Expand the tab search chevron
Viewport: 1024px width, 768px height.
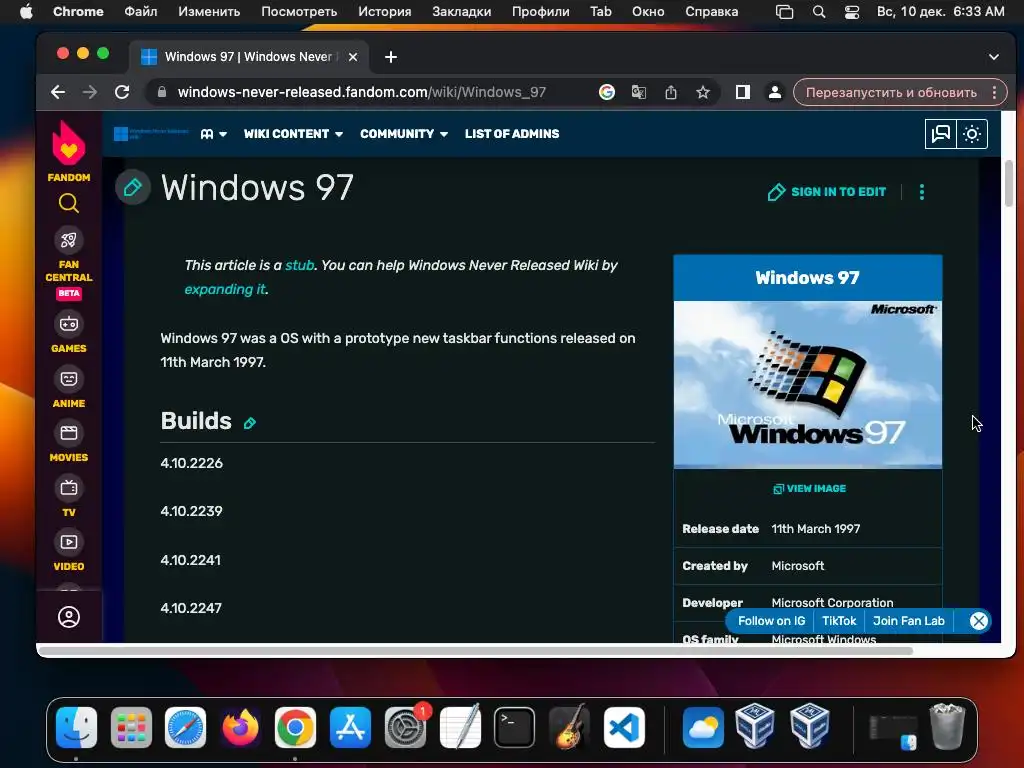pos(993,57)
